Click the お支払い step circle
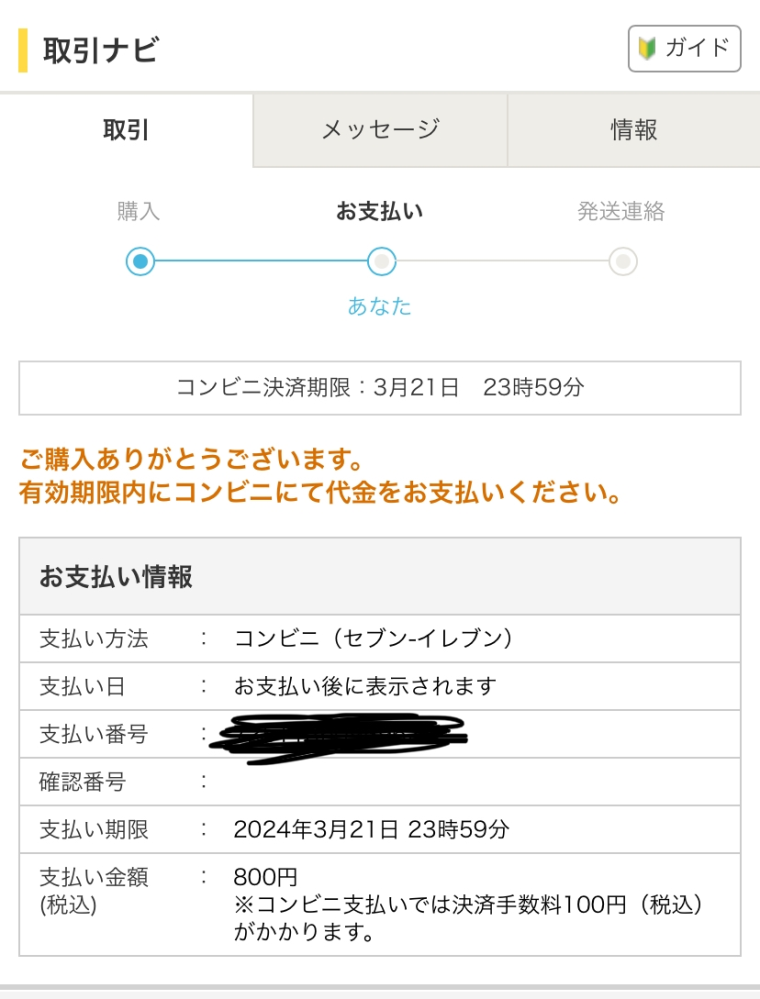760x999 pixels. point(382,261)
